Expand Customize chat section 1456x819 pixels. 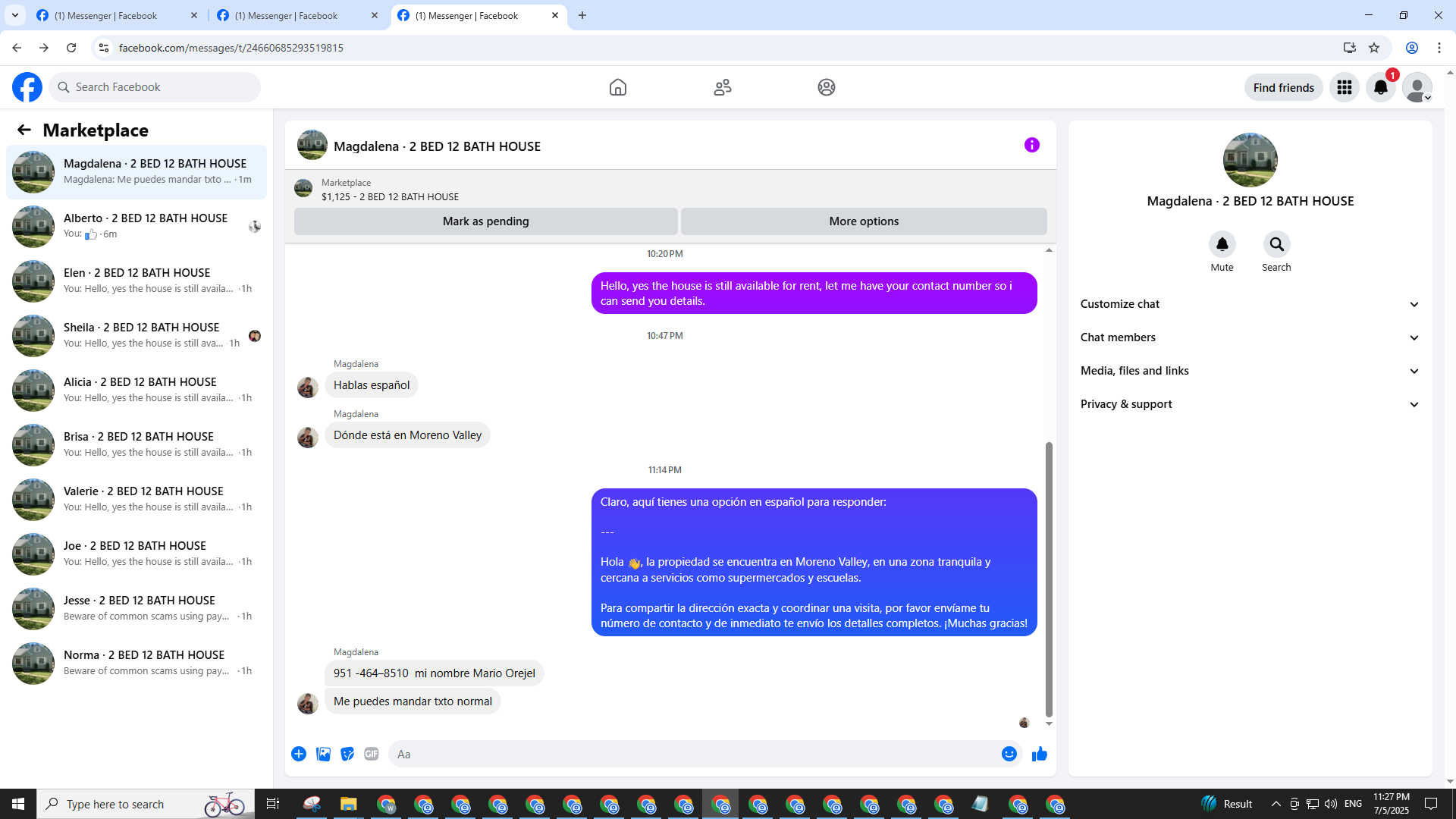[x=1249, y=304]
